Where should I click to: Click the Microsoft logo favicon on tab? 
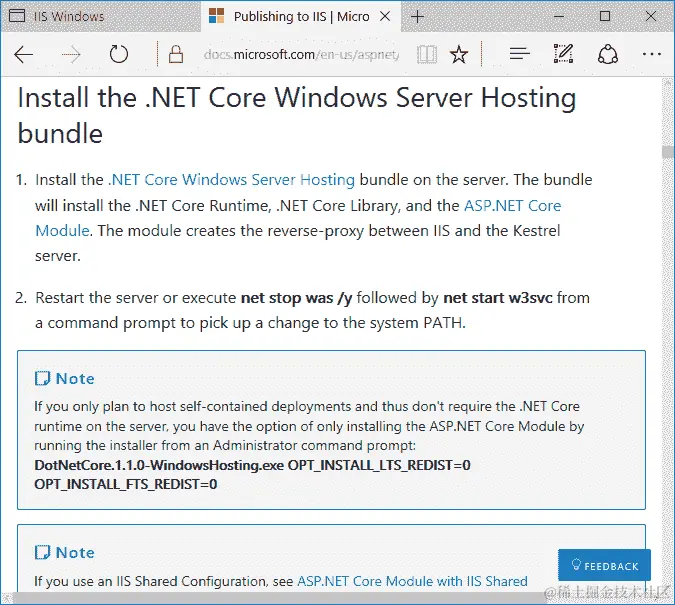[216, 16]
